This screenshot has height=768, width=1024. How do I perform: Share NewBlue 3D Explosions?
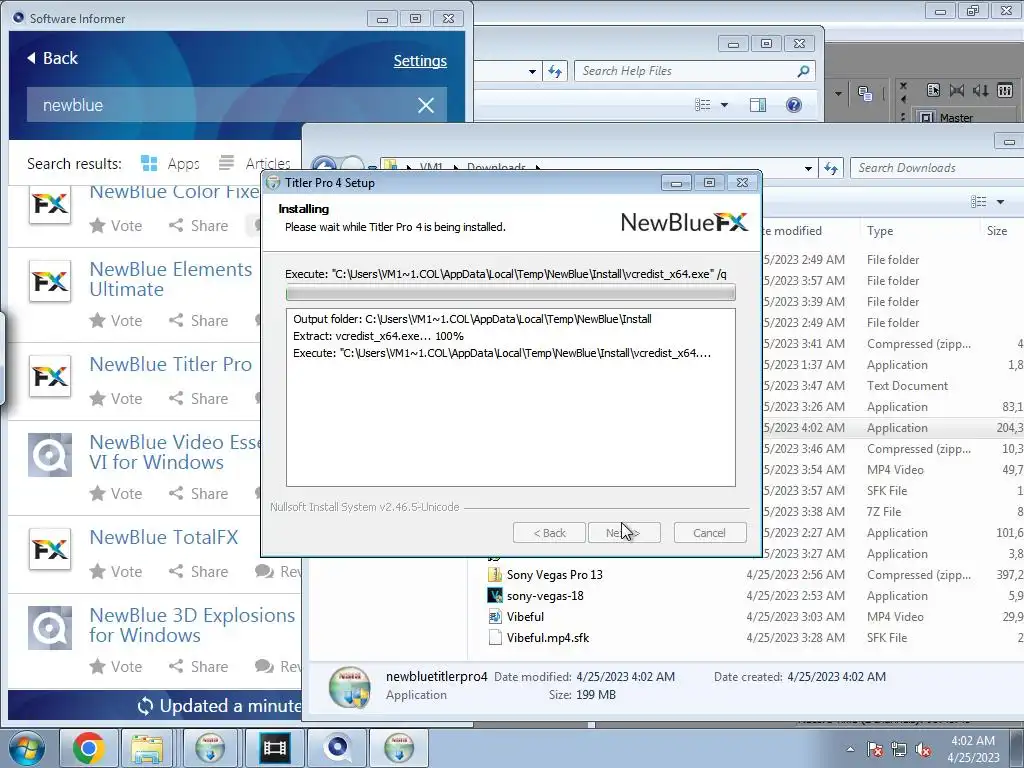[x=199, y=666]
